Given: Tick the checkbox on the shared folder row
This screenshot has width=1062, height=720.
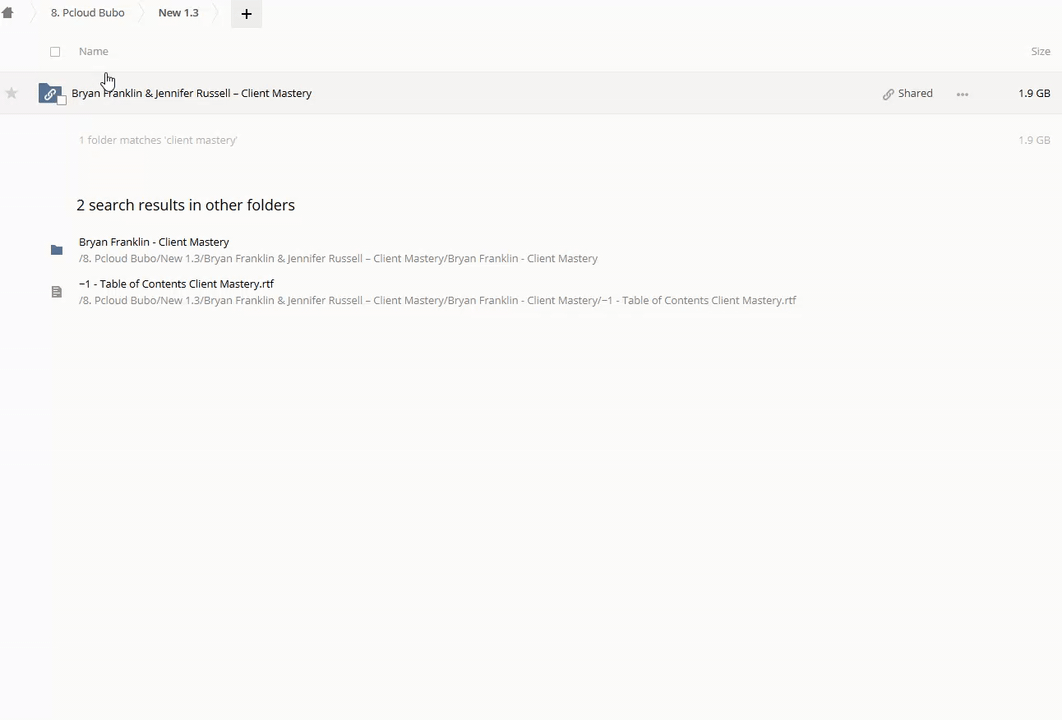Looking at the screenshot, I should tap(62, 101).
